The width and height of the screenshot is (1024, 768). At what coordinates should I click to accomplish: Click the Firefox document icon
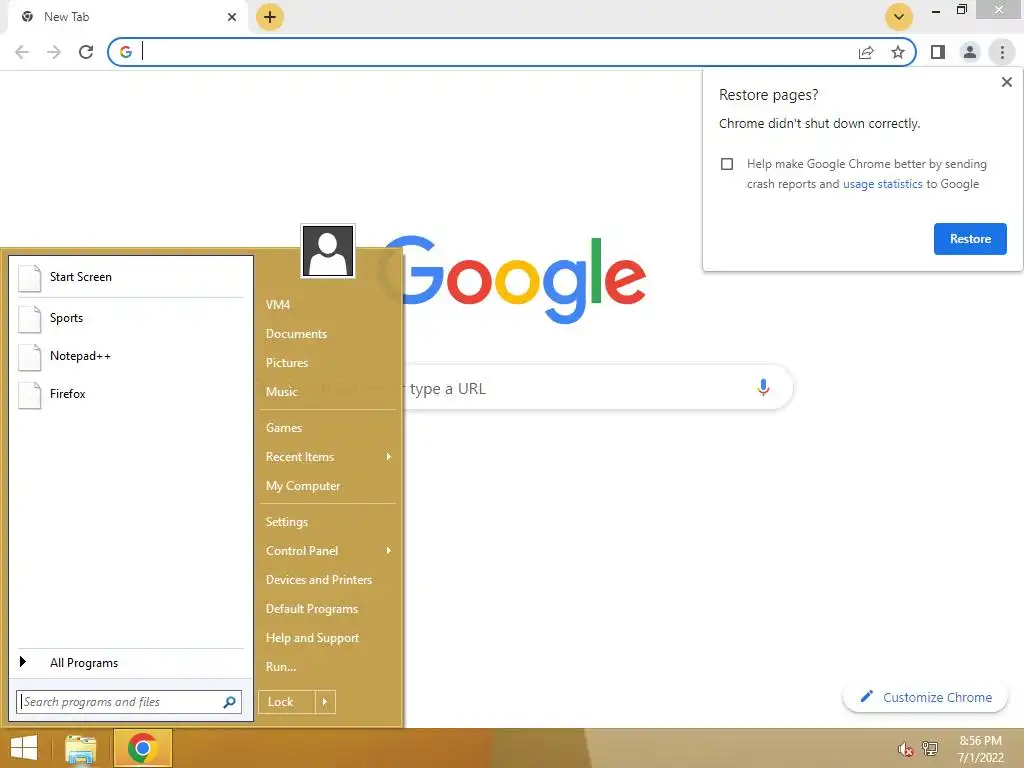coord(29,394)
